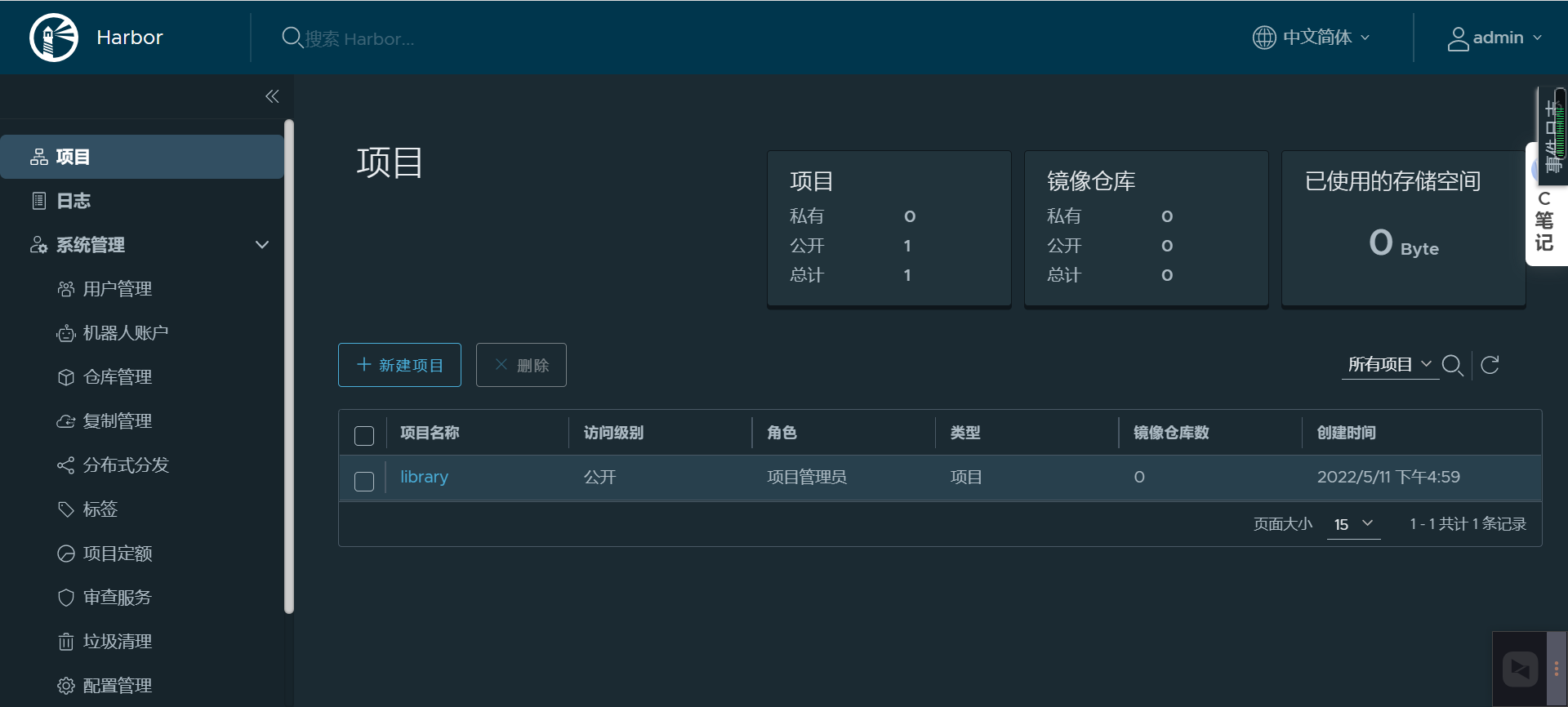Click the 垃圾清理 trash icon
Viewport: 1568px width, 707px height.
pyautogui.click(x=66, y=642)
